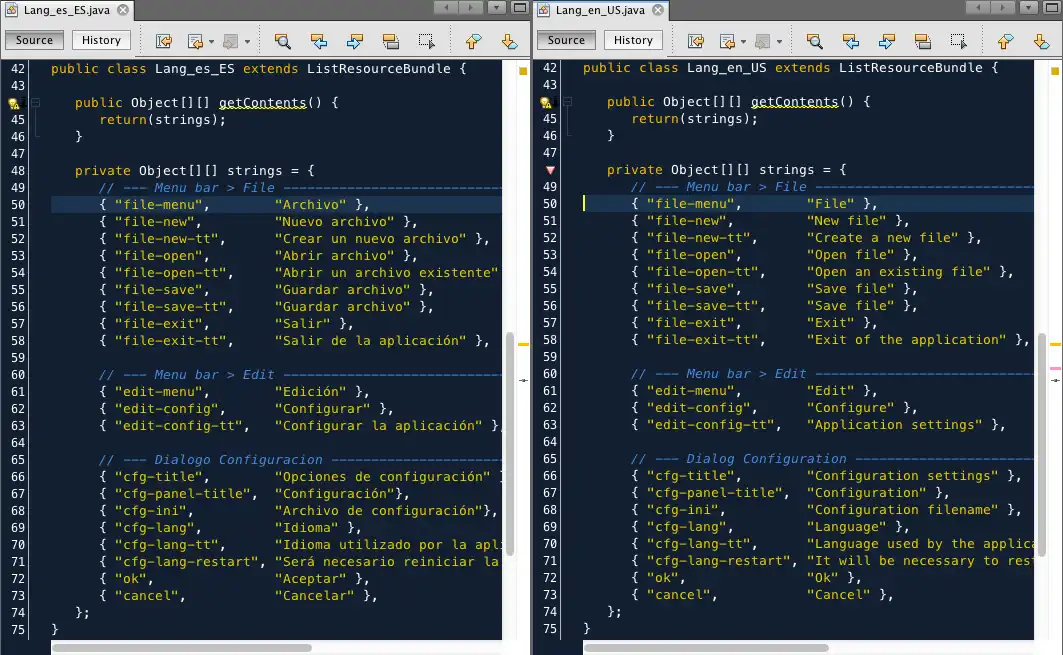The height and width of the screenshot is (655, 1063).
Task: Click "Nuevo archivo" text on line 51
Action: point(334,222)
